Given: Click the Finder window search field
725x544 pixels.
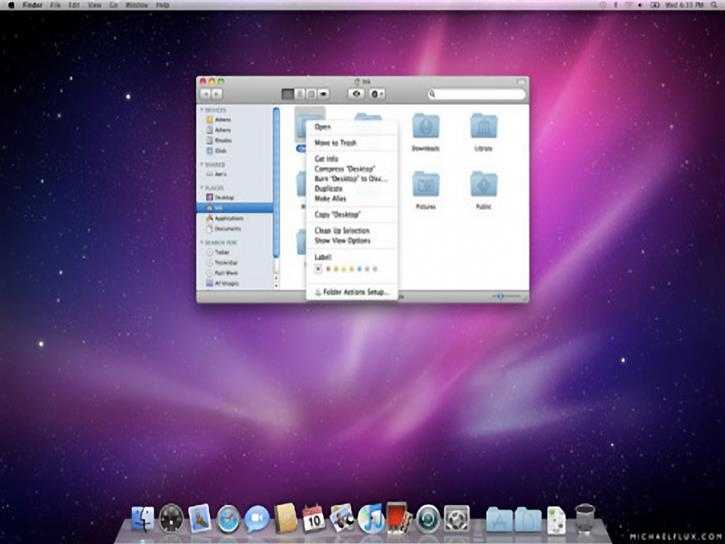Looking at the screenshot, I should (477, 94).
